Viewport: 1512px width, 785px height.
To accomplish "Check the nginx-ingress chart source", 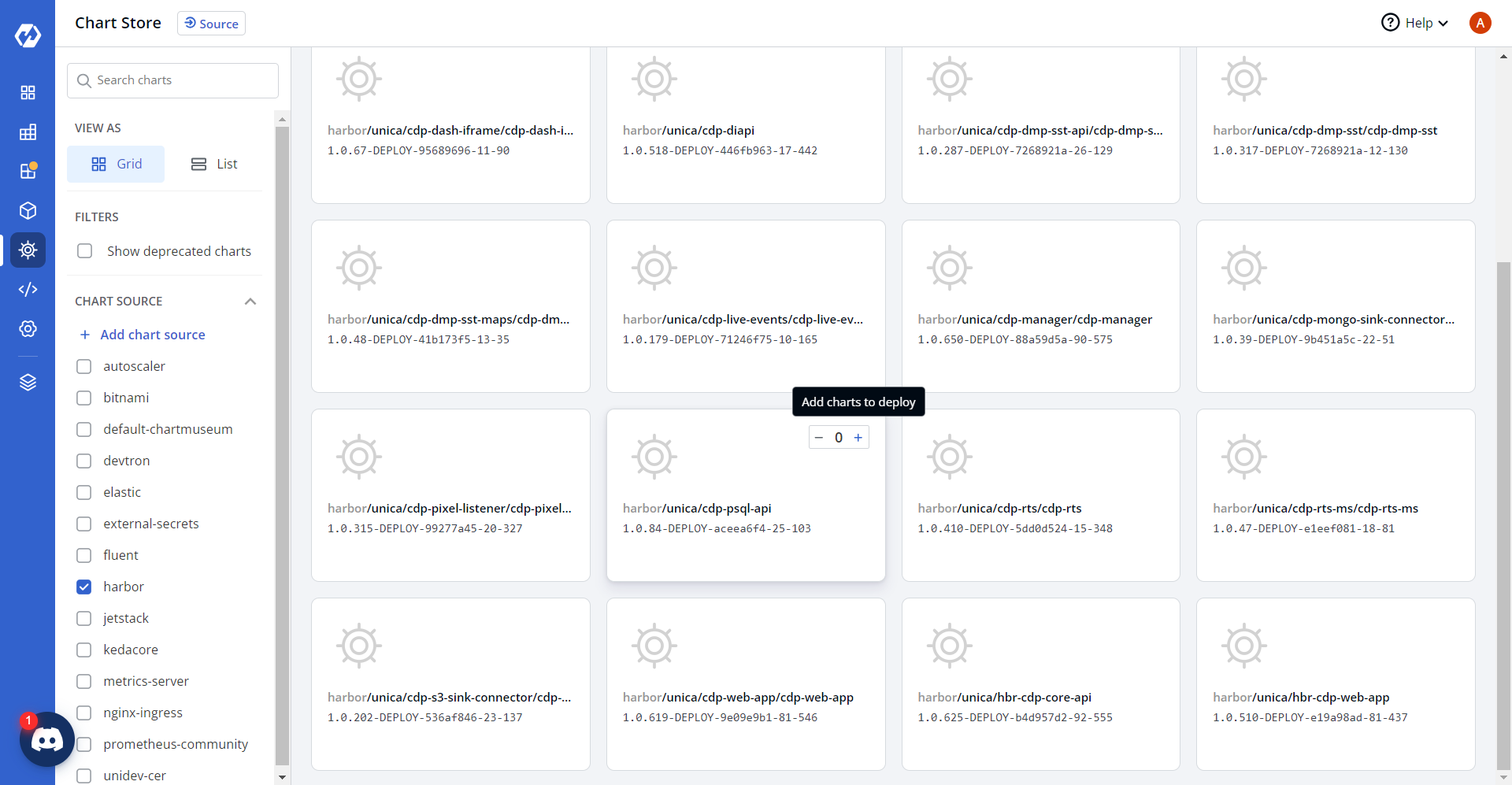I will [84, 713].
